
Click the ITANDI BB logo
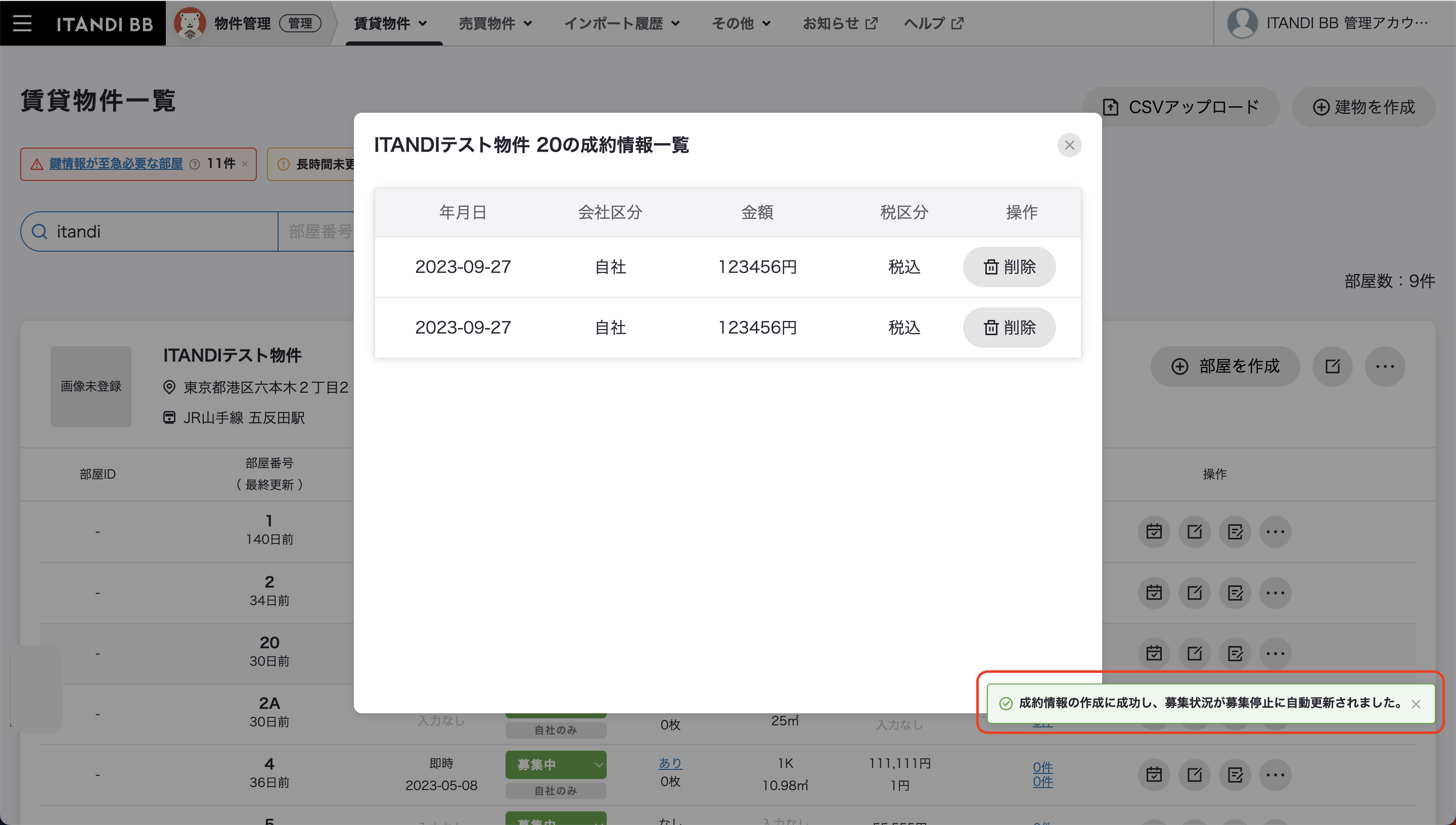105,23
